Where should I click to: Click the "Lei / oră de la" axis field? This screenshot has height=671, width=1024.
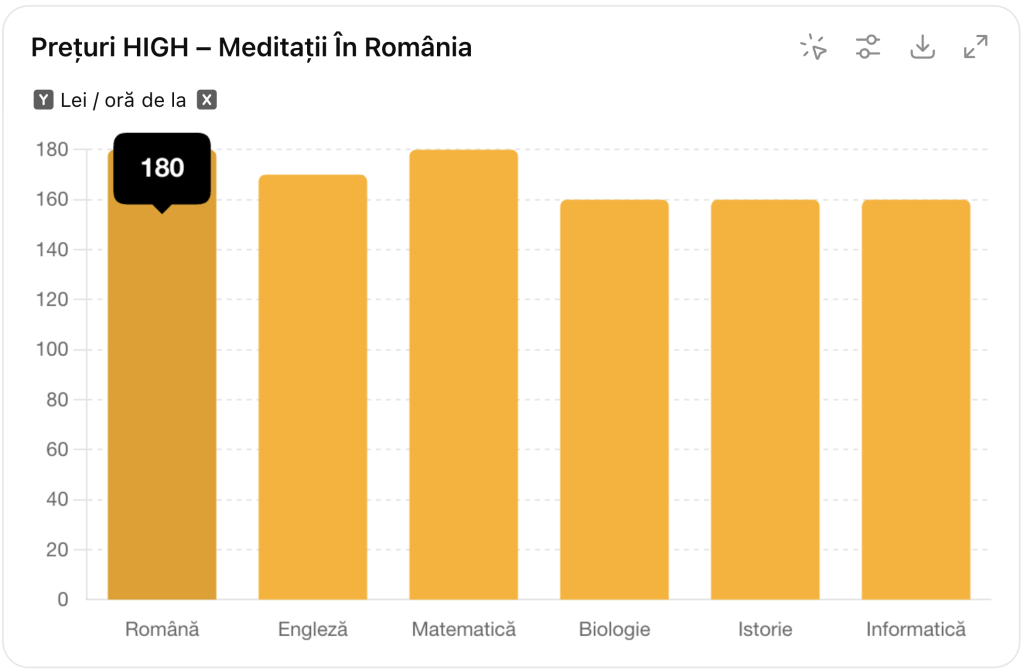(x=123, y=100)
